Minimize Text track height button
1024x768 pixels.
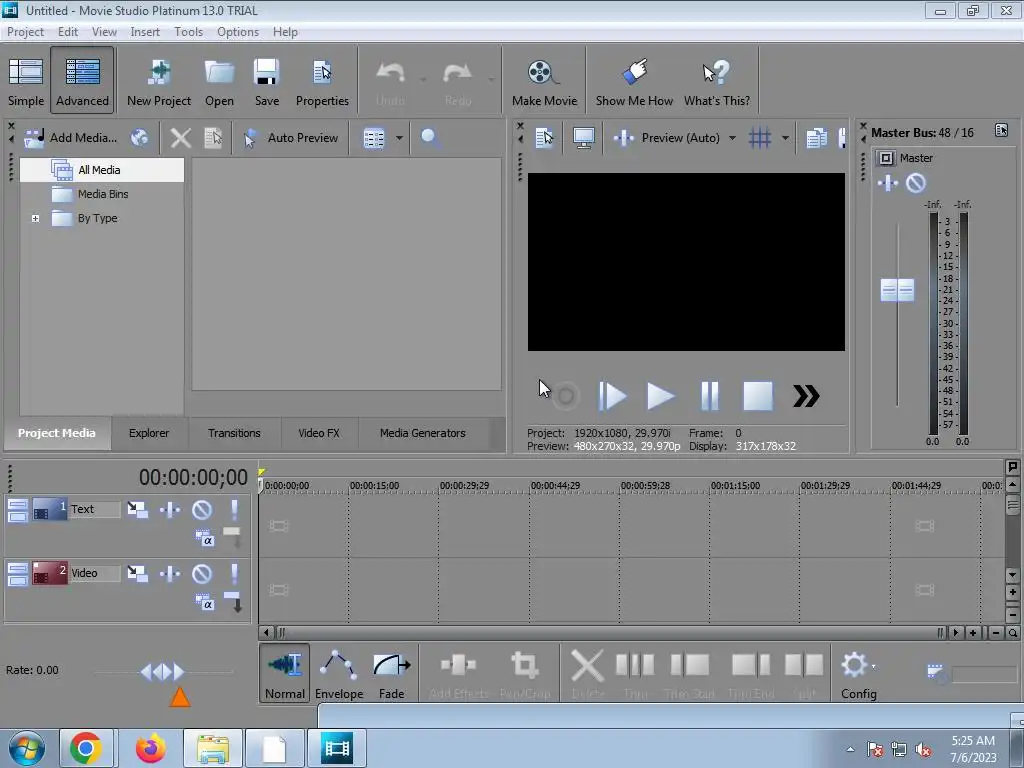point(18,510)
